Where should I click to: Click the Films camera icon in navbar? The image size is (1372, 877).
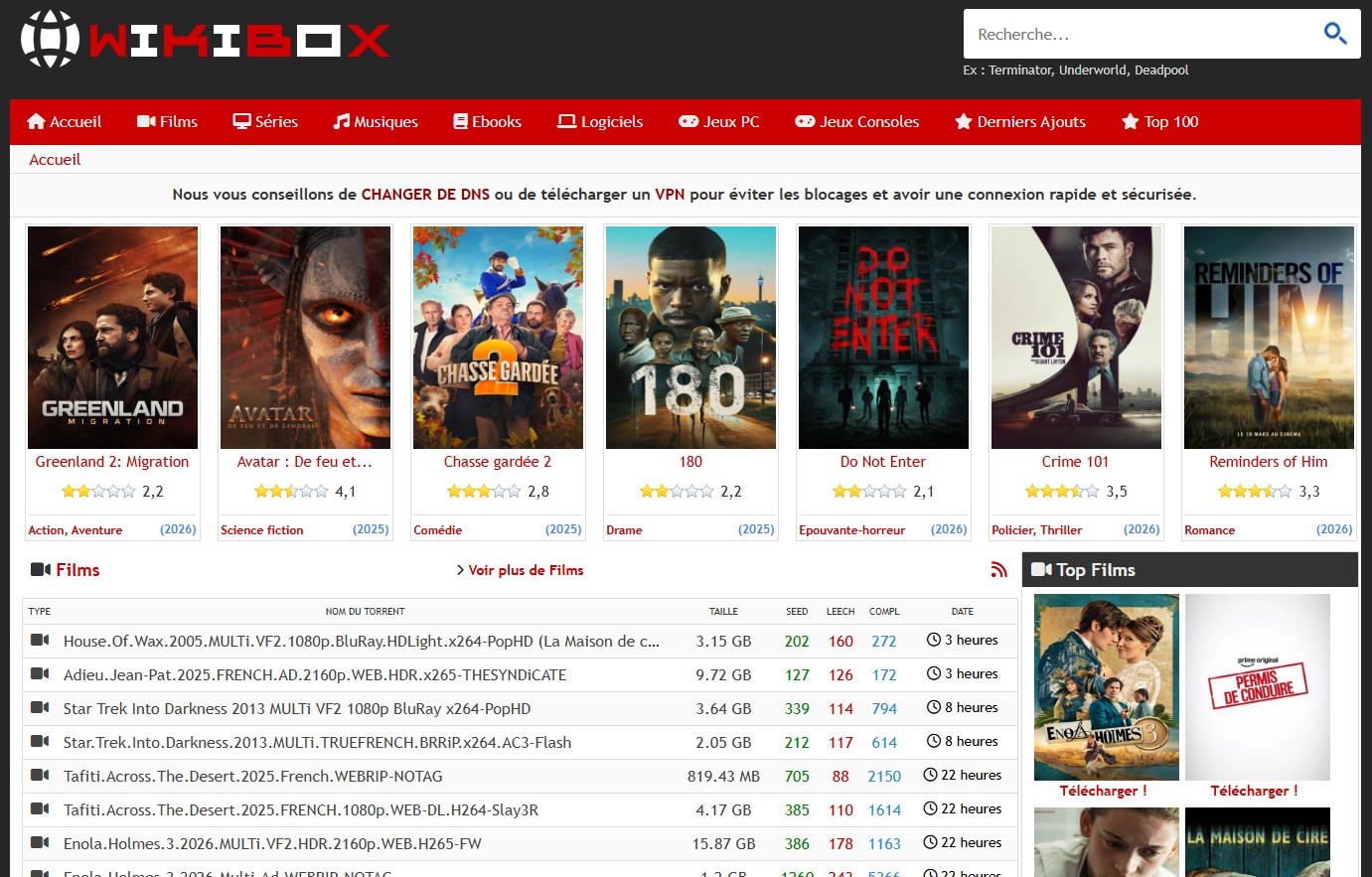click(146, 121)
